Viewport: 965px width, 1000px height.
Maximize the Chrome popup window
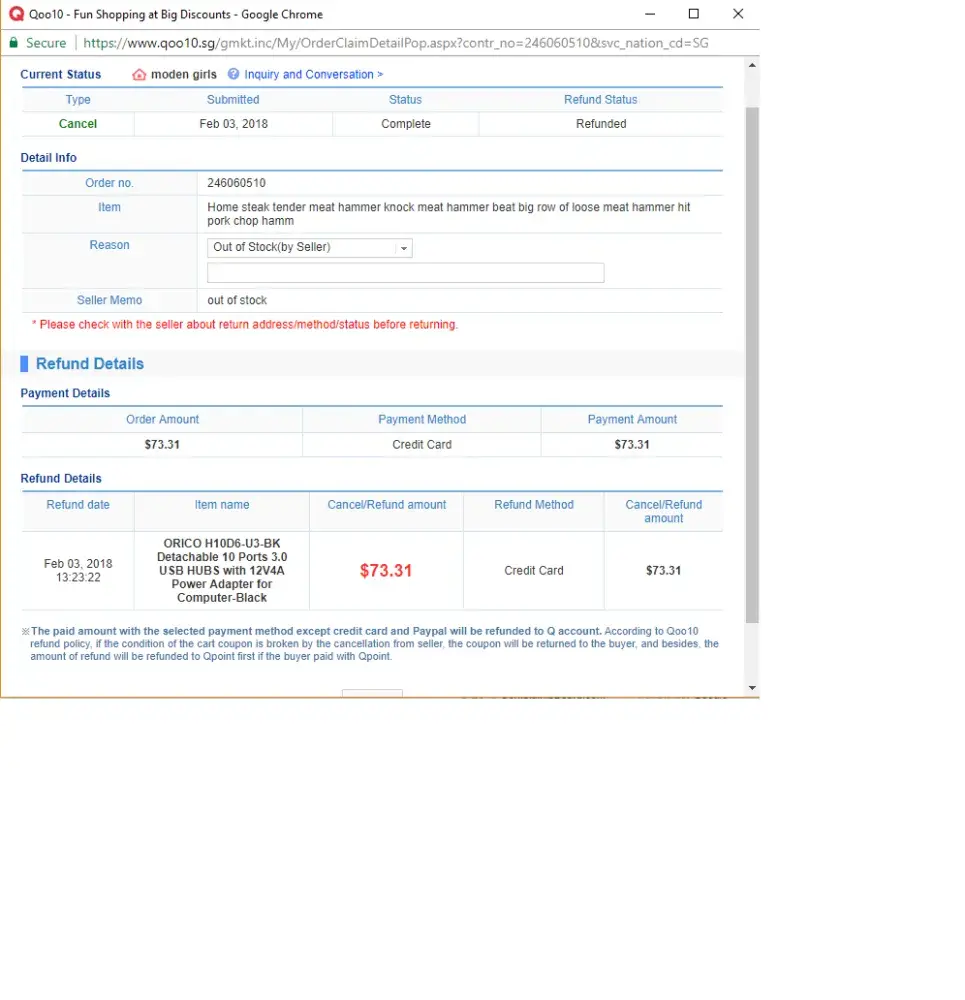click(x=694, y=13)
